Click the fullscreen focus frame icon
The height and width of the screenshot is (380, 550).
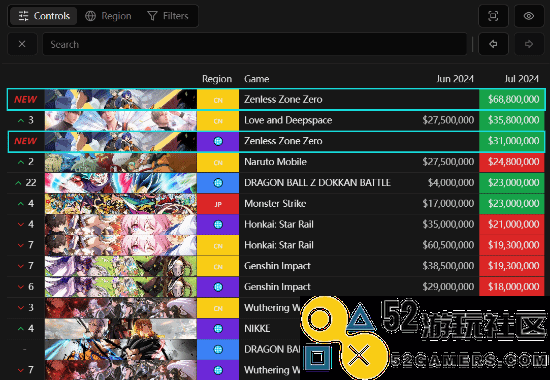(493, 16)
